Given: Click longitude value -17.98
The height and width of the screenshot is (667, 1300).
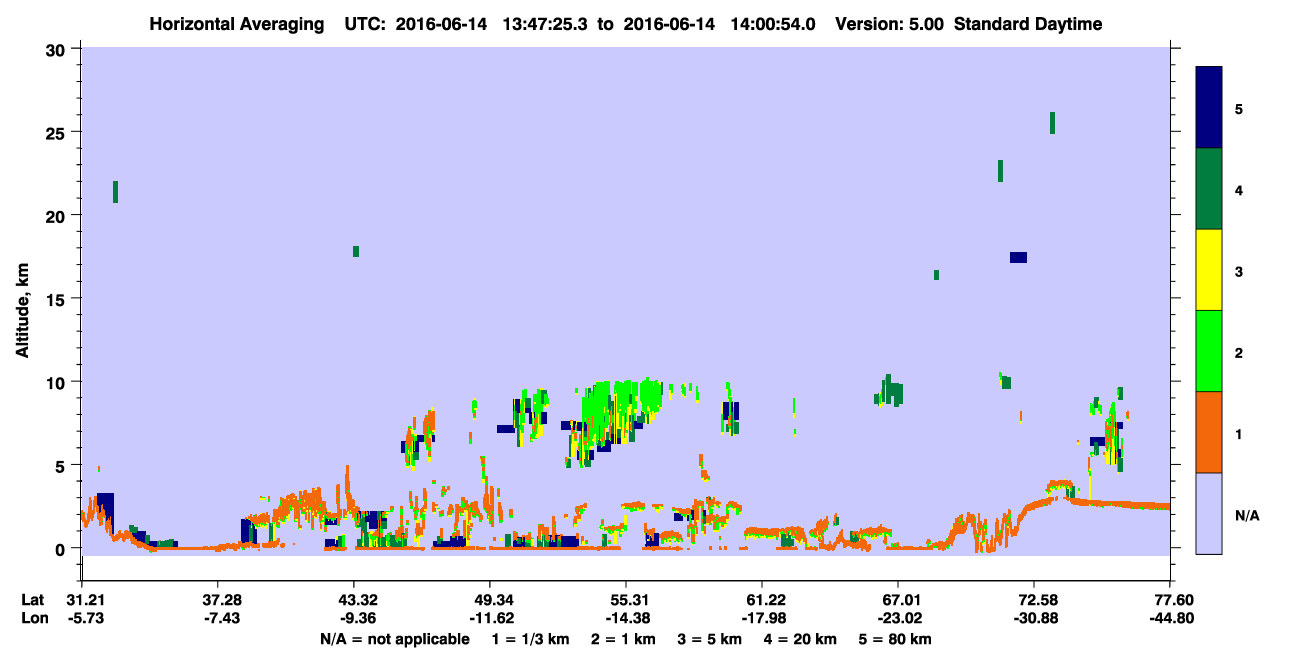Looking at the screenshot, I should pos(761,617).
